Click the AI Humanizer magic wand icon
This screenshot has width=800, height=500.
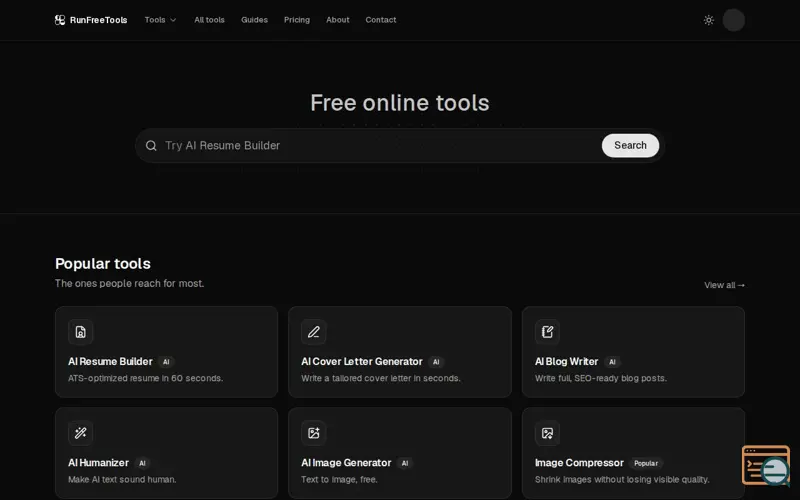pos(81,433)
